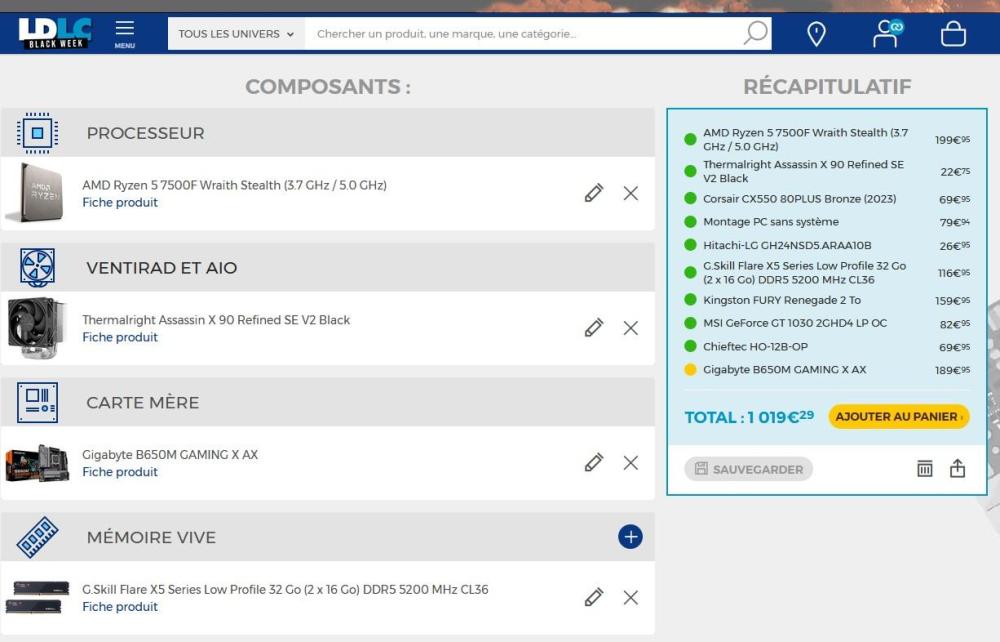This screenshot has height=642, width=1000.
Task: Expand the TOUS LES UNIVERS dropdown
Action: tap(236, 34)
